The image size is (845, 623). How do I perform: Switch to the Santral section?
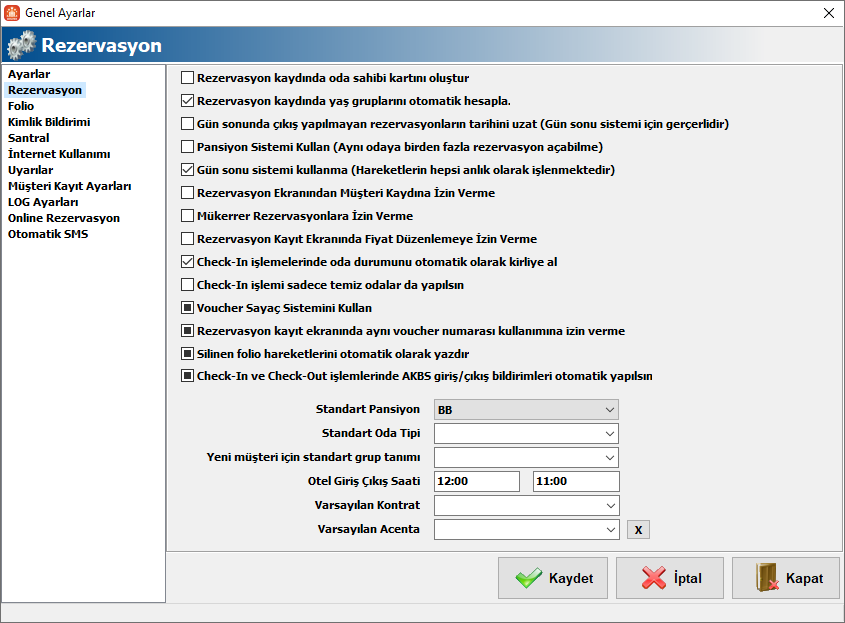[29, 138]
